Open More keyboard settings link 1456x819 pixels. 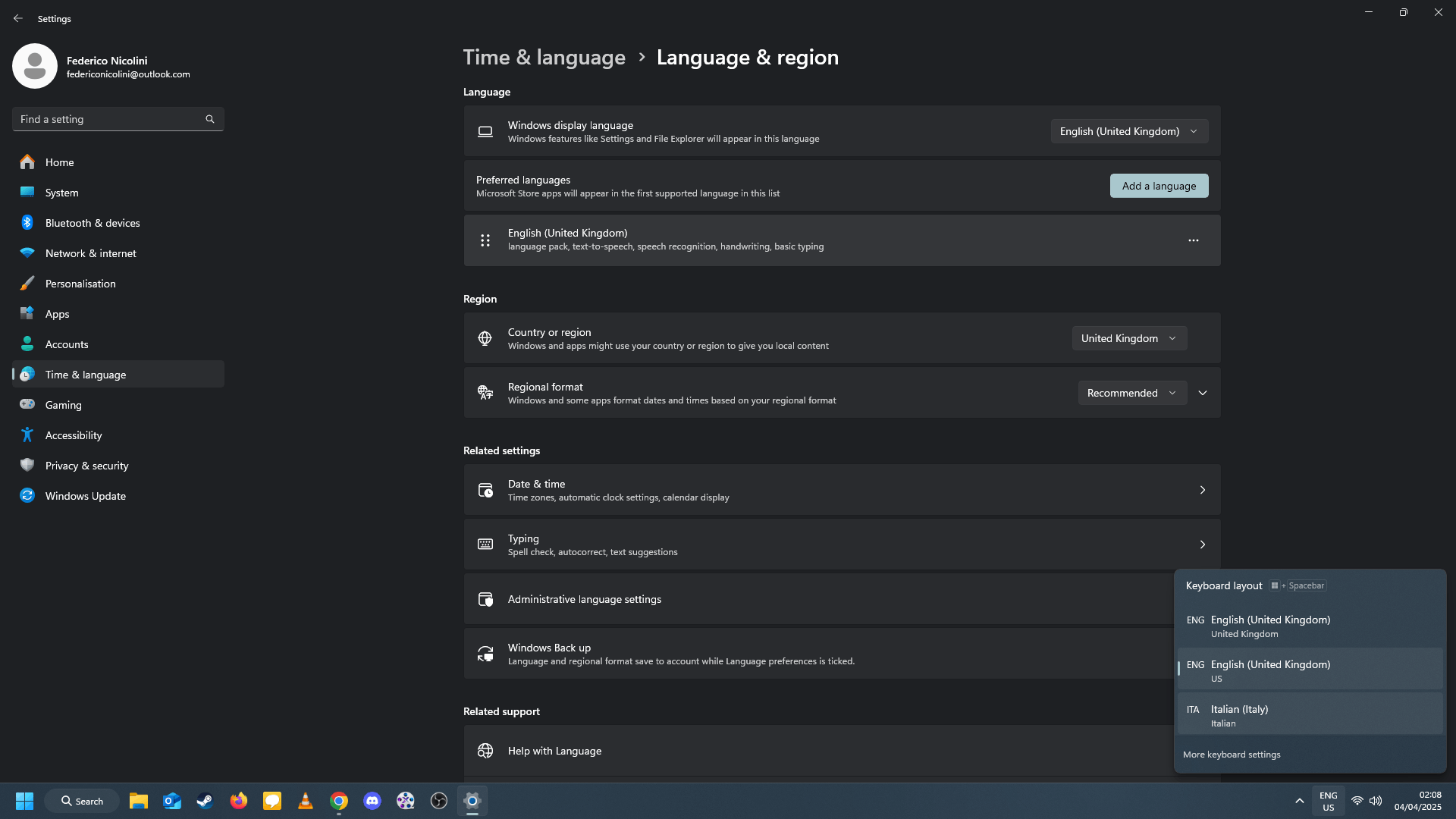[1232, 755]
